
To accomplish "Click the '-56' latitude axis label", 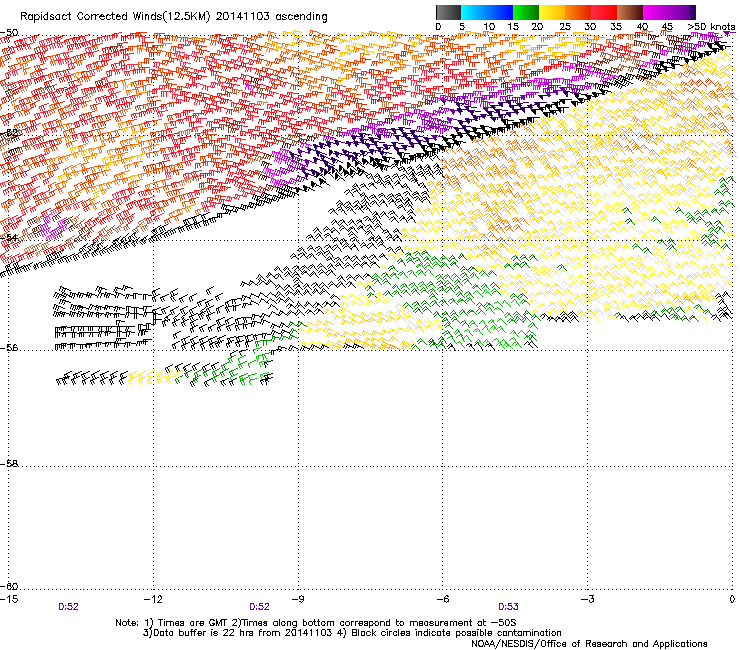I will (9, 348).
